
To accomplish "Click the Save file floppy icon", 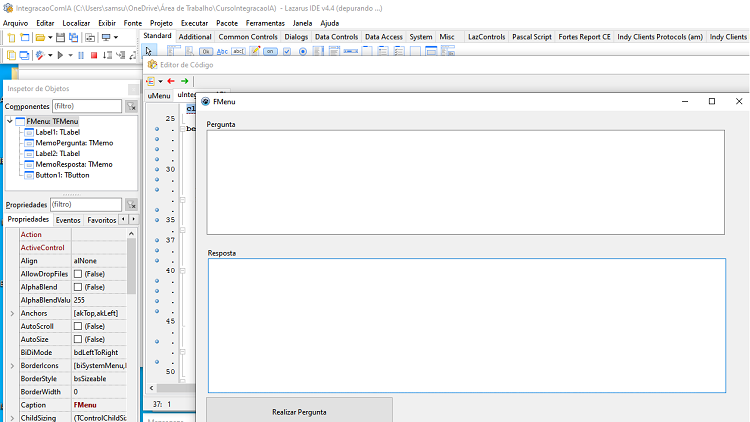I will tap(60, 37).
